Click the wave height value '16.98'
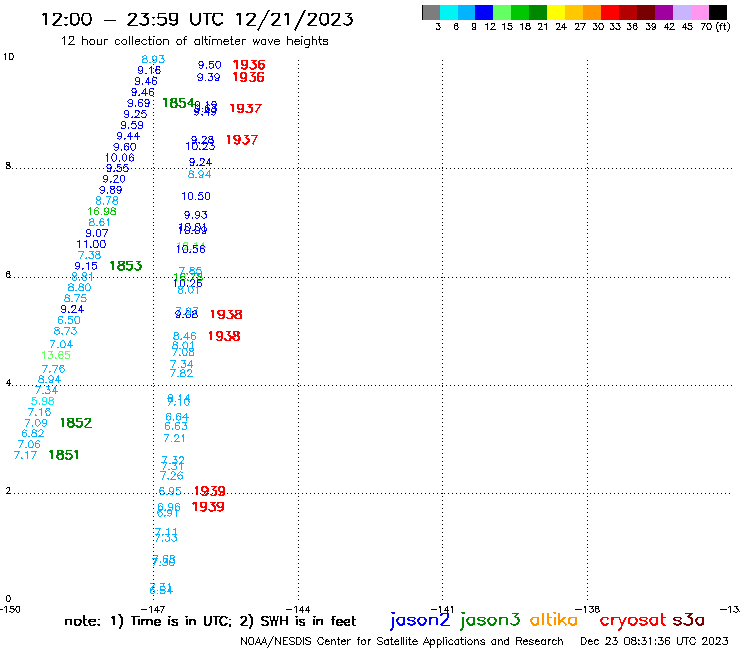This screenshot has height=650, width=740. pos(102,211)
